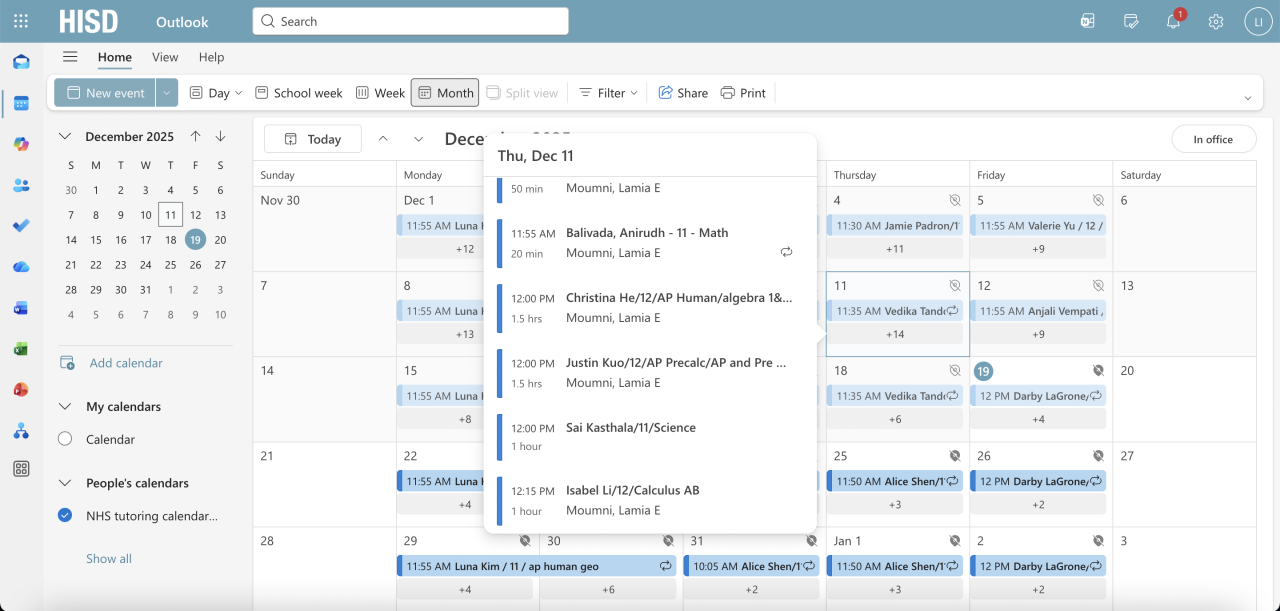
Task: Open the Jamie Padron 11:30 AM event
Action: click(895, 226)
